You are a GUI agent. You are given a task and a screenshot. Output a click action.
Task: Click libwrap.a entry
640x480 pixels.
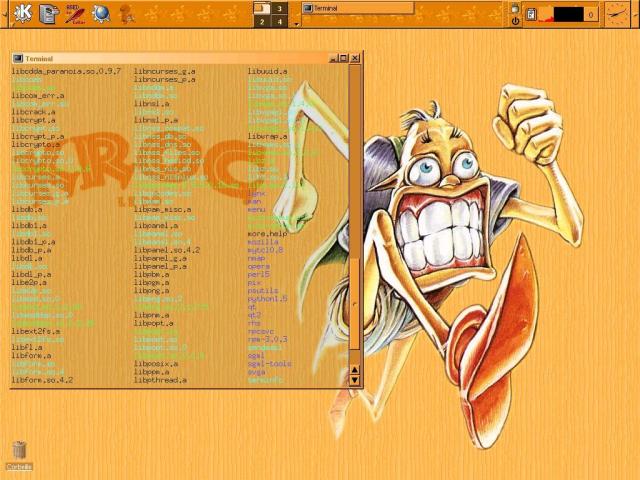[x=267, y=137]
